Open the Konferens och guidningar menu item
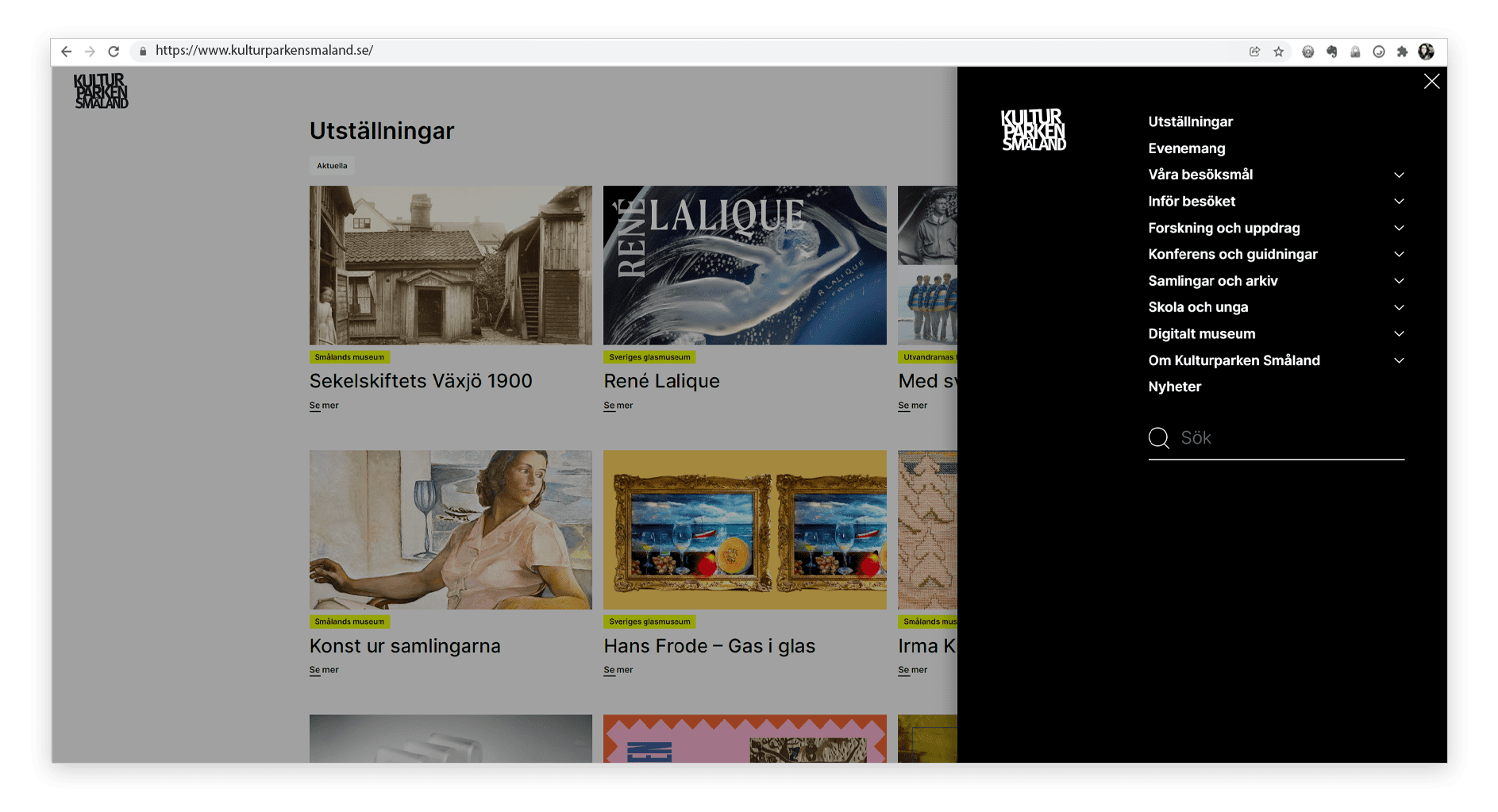This screenshot has height=812, width=1498. (x=1232, y=254)
